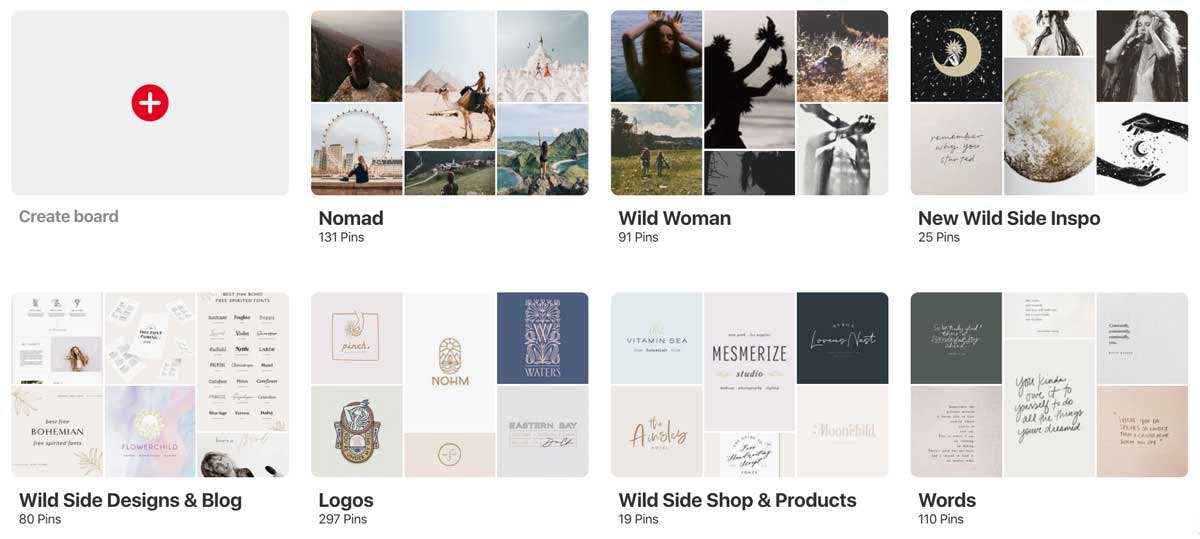Select the FLOWERCHILD watercolor thumbnail
This screenshot has width=1200, height=539.
coord(149,430)
